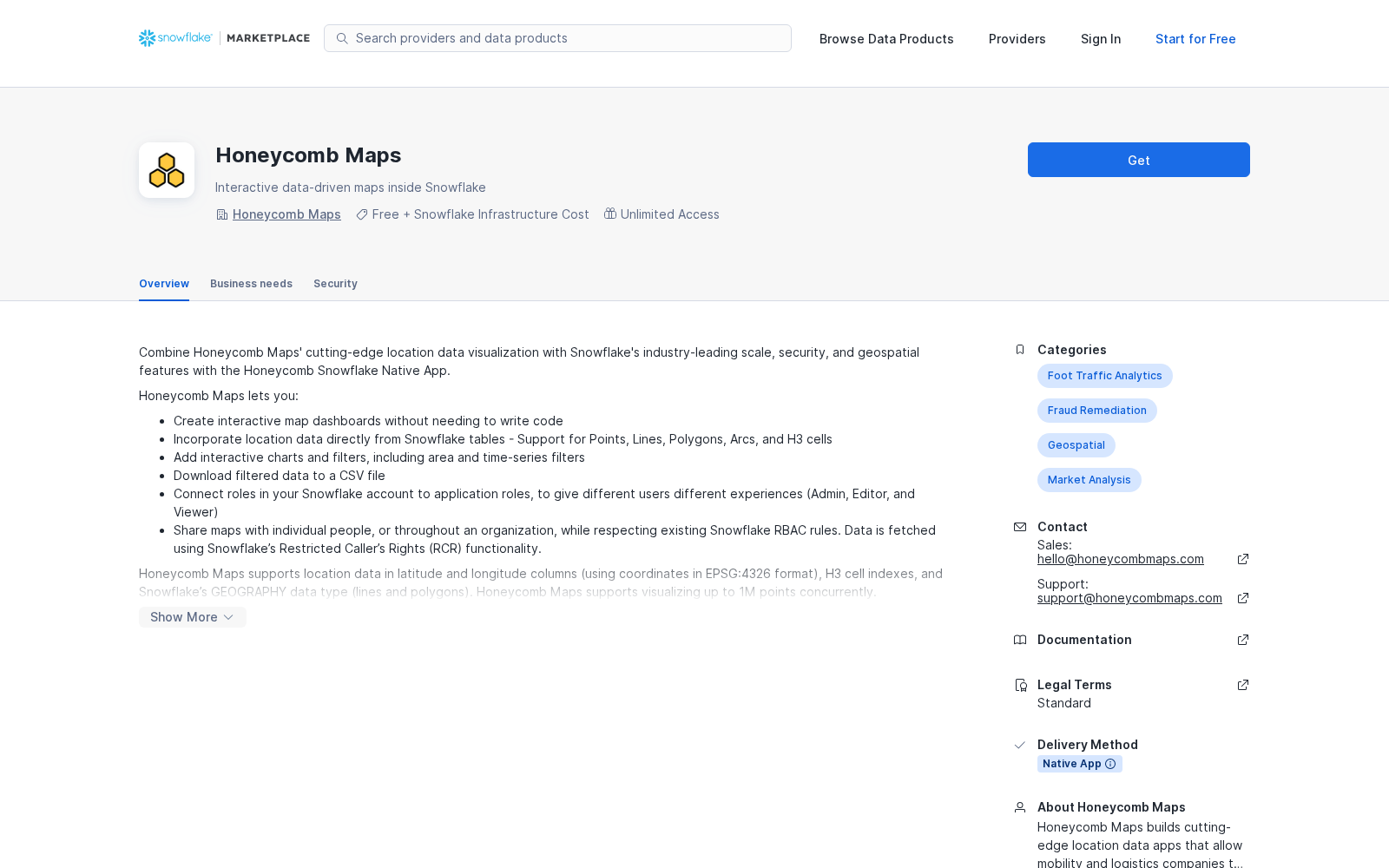Select Market Analysis category tag
The height and width of the screenshot is (868, 1389).
[x=1089, y=480]
